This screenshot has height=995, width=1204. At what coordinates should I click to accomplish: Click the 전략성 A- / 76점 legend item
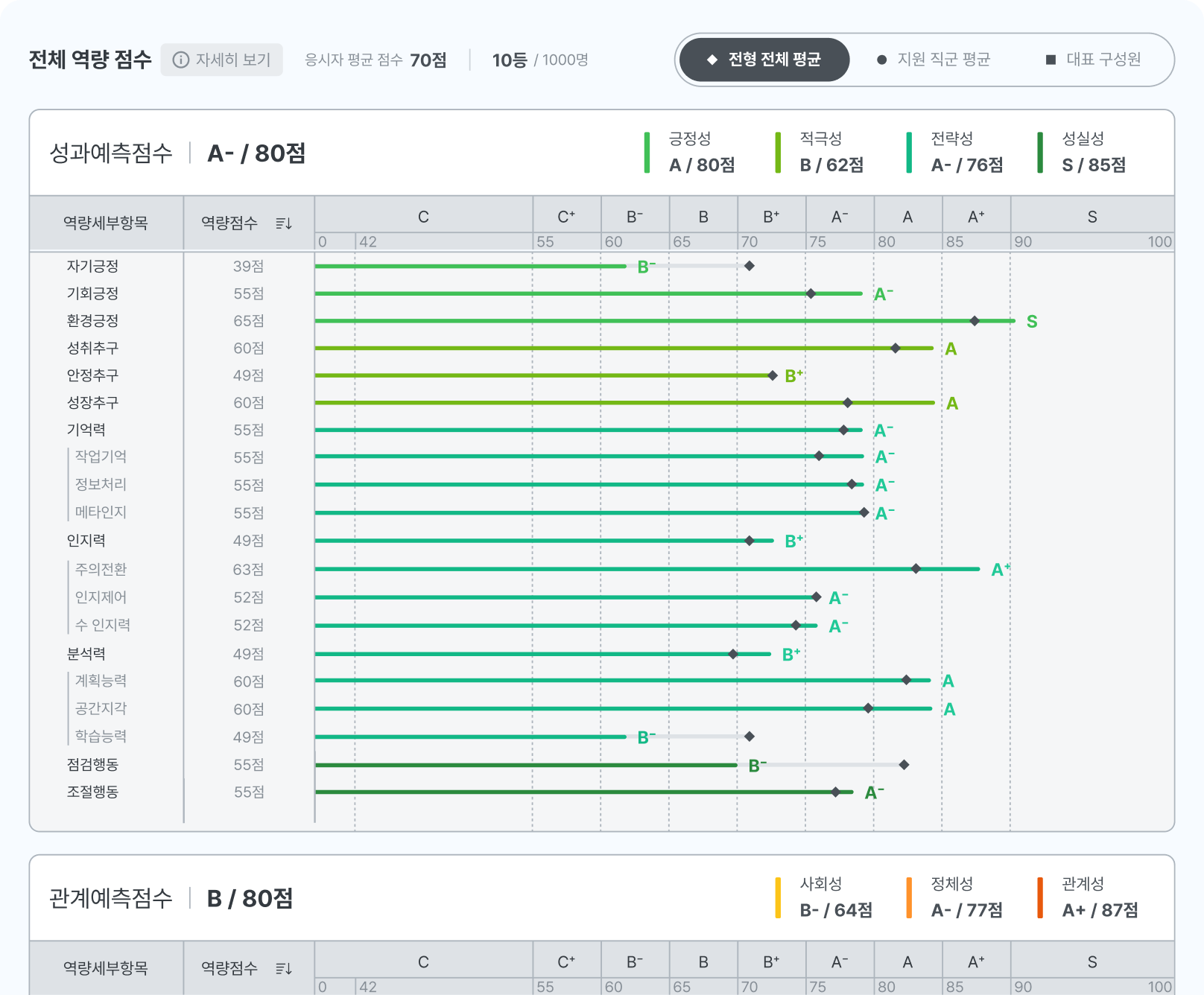pos(955,152)
